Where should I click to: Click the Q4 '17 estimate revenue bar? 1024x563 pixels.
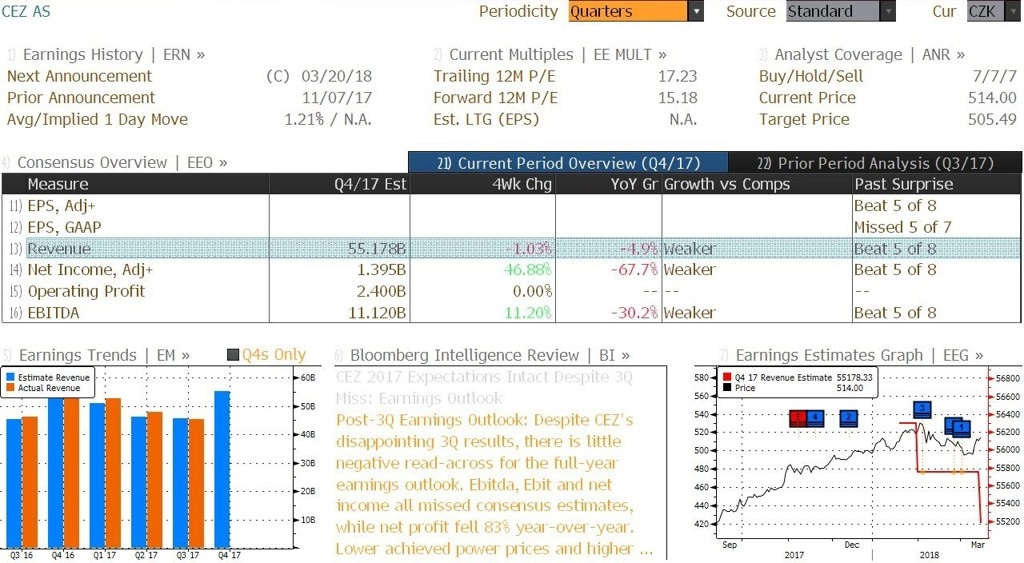tap(222, 470)
